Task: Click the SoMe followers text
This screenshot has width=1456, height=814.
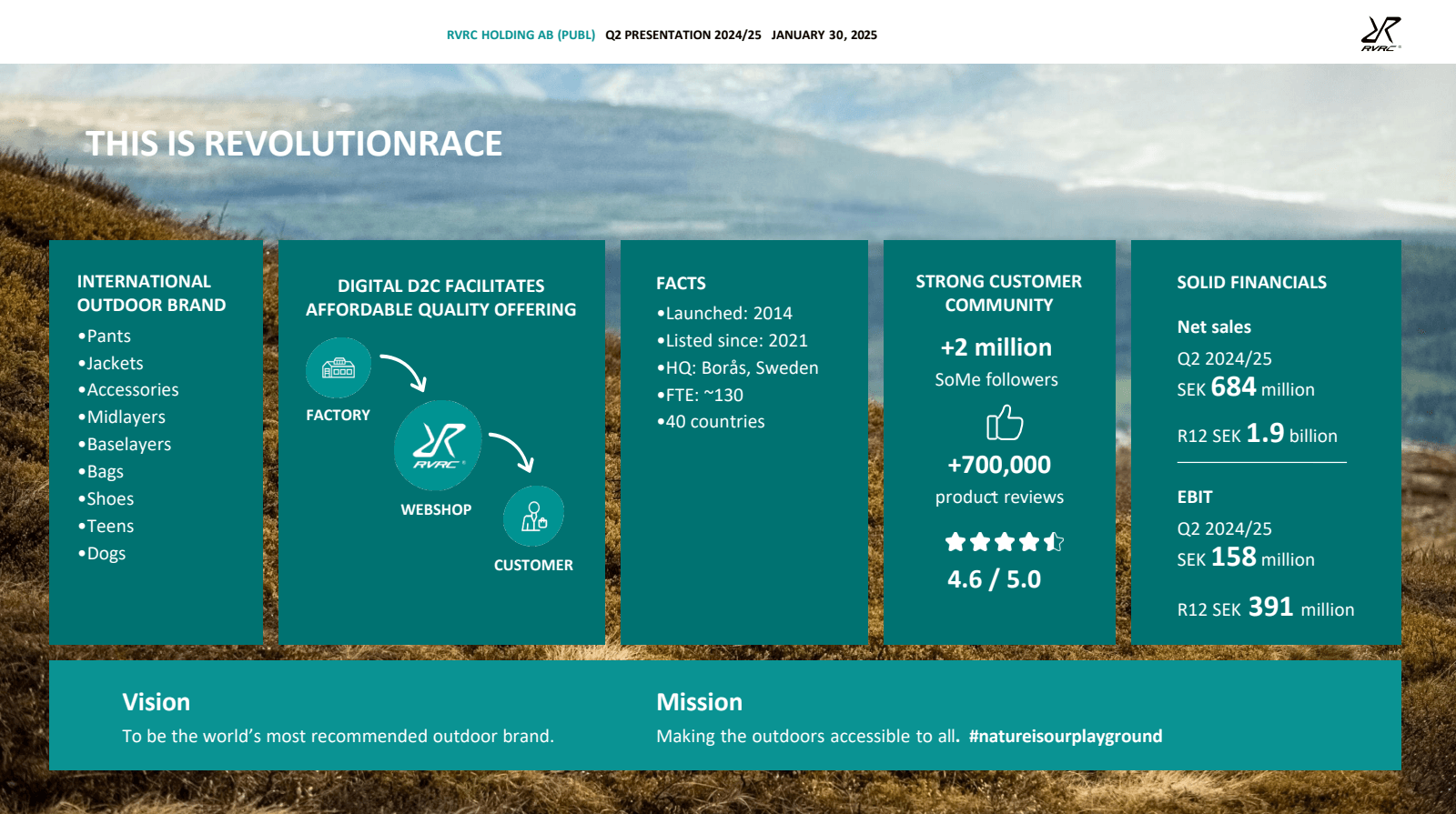Action: click(996, 379)
